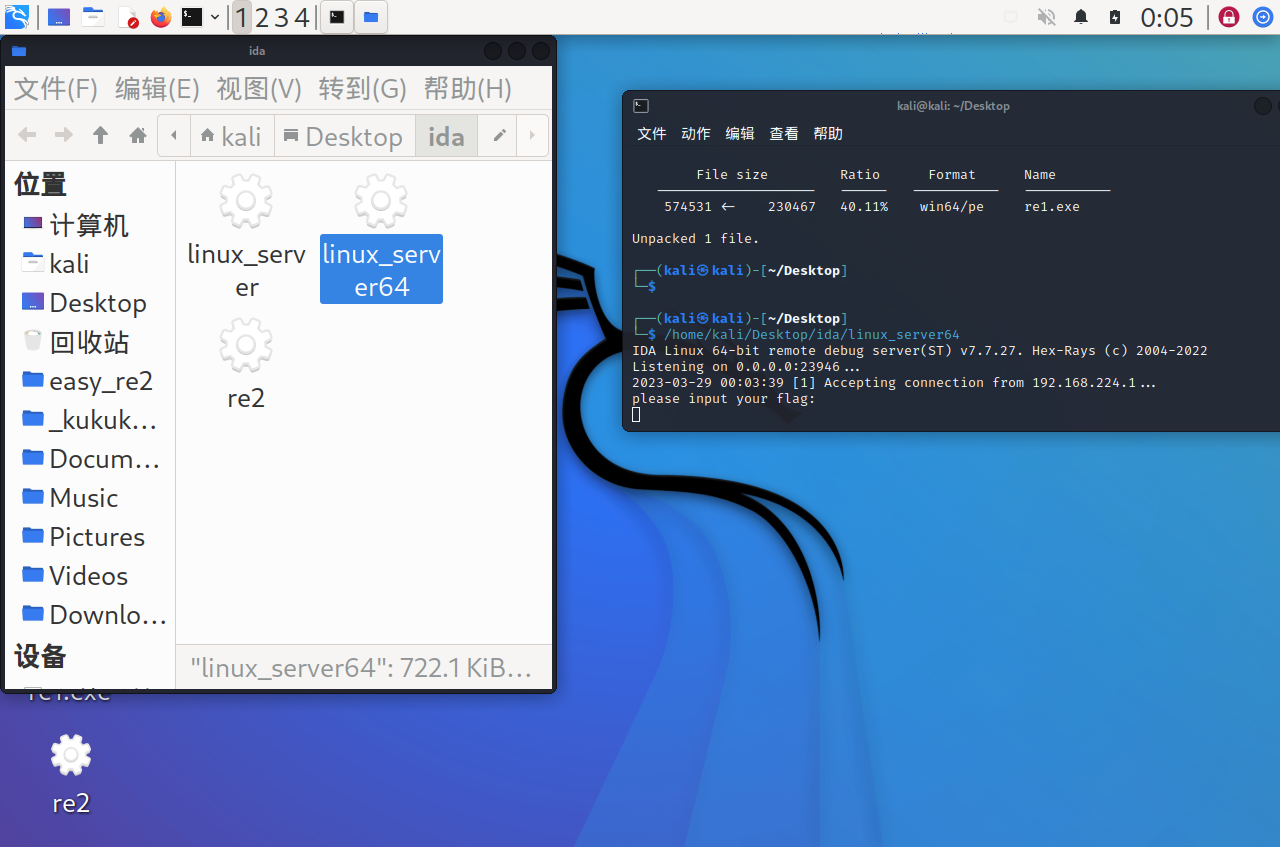
Task: Click the terminal cursor input line
Action: 636,415
